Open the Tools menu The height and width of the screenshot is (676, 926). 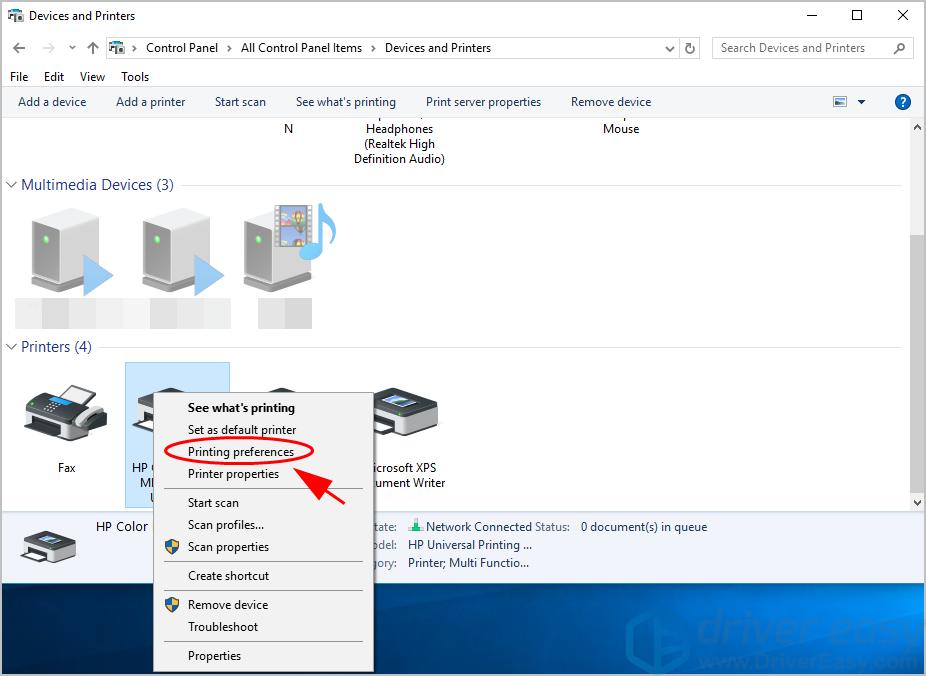134,76
